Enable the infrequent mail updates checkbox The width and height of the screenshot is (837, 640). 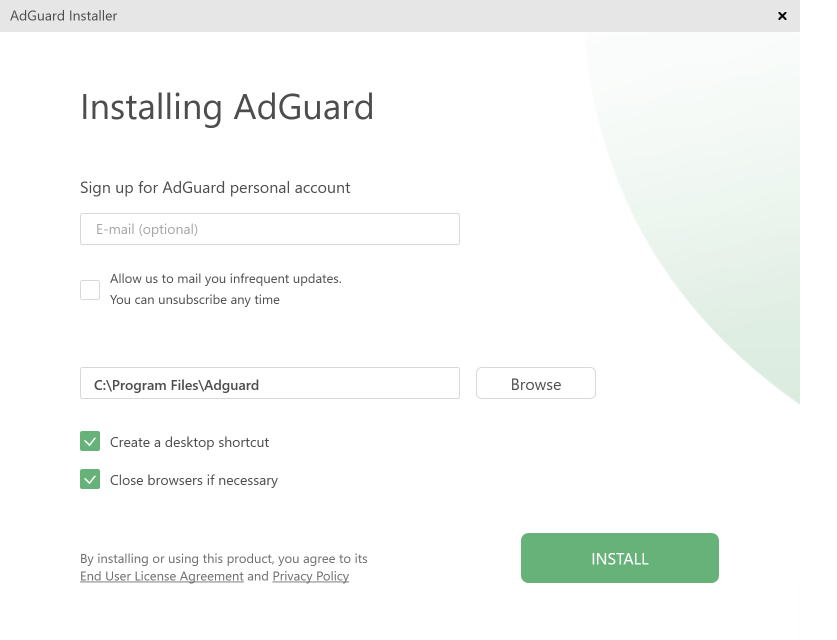click(90, 290)
